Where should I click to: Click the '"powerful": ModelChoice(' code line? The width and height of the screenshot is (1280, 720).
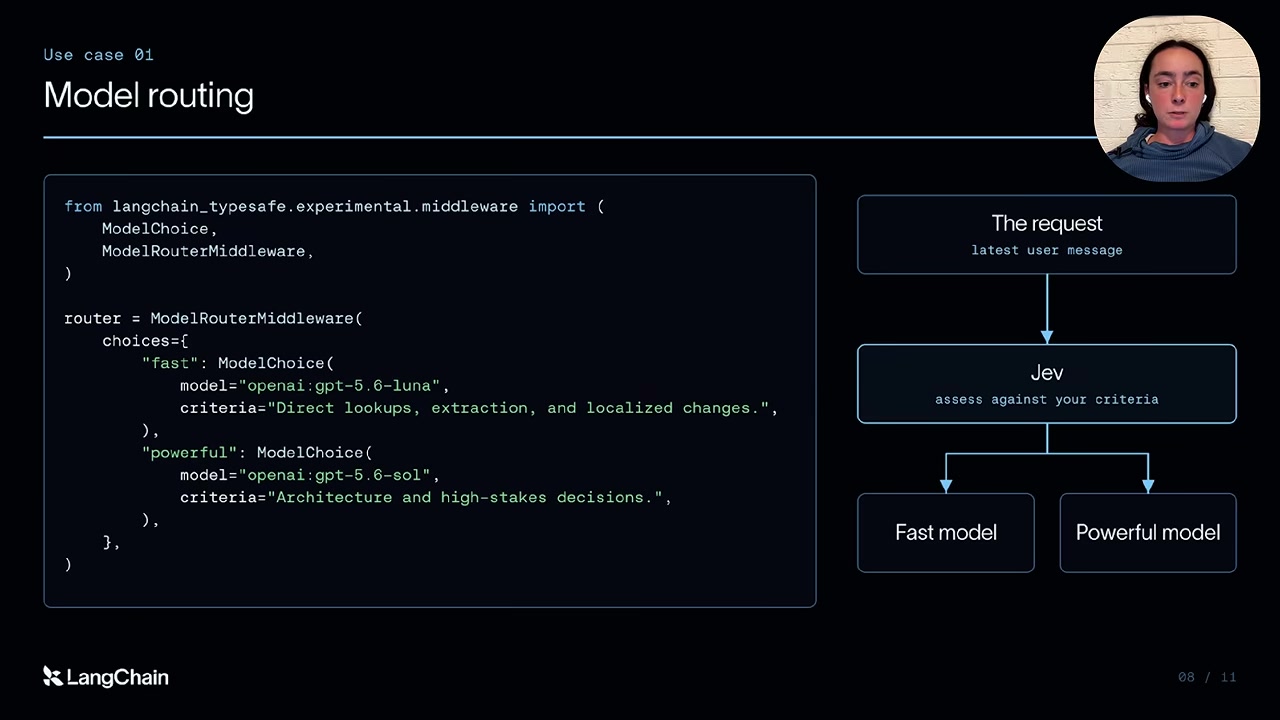pos(257,453)
